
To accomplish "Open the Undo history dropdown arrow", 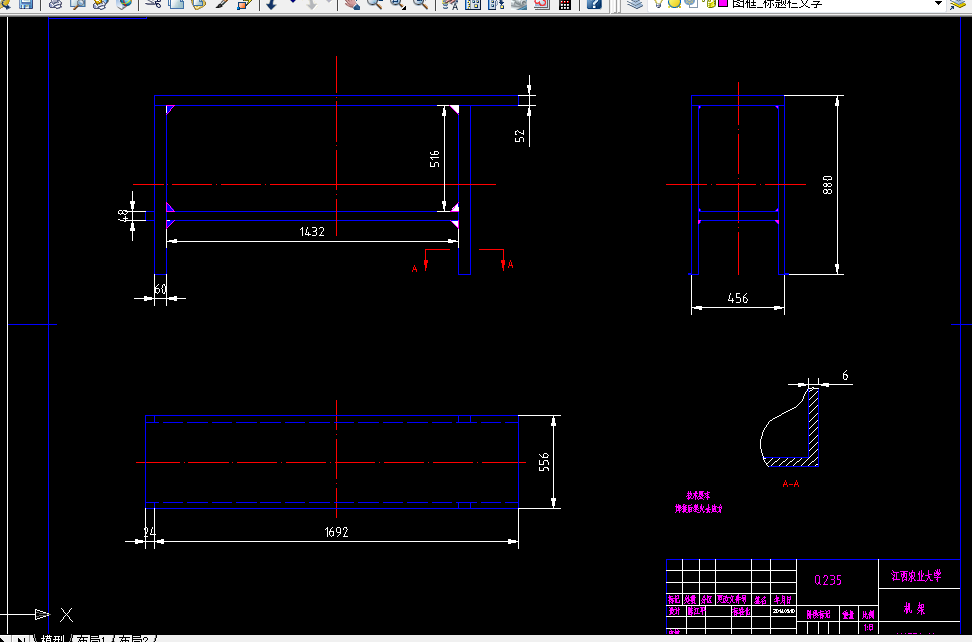I will tap(293, 2).
